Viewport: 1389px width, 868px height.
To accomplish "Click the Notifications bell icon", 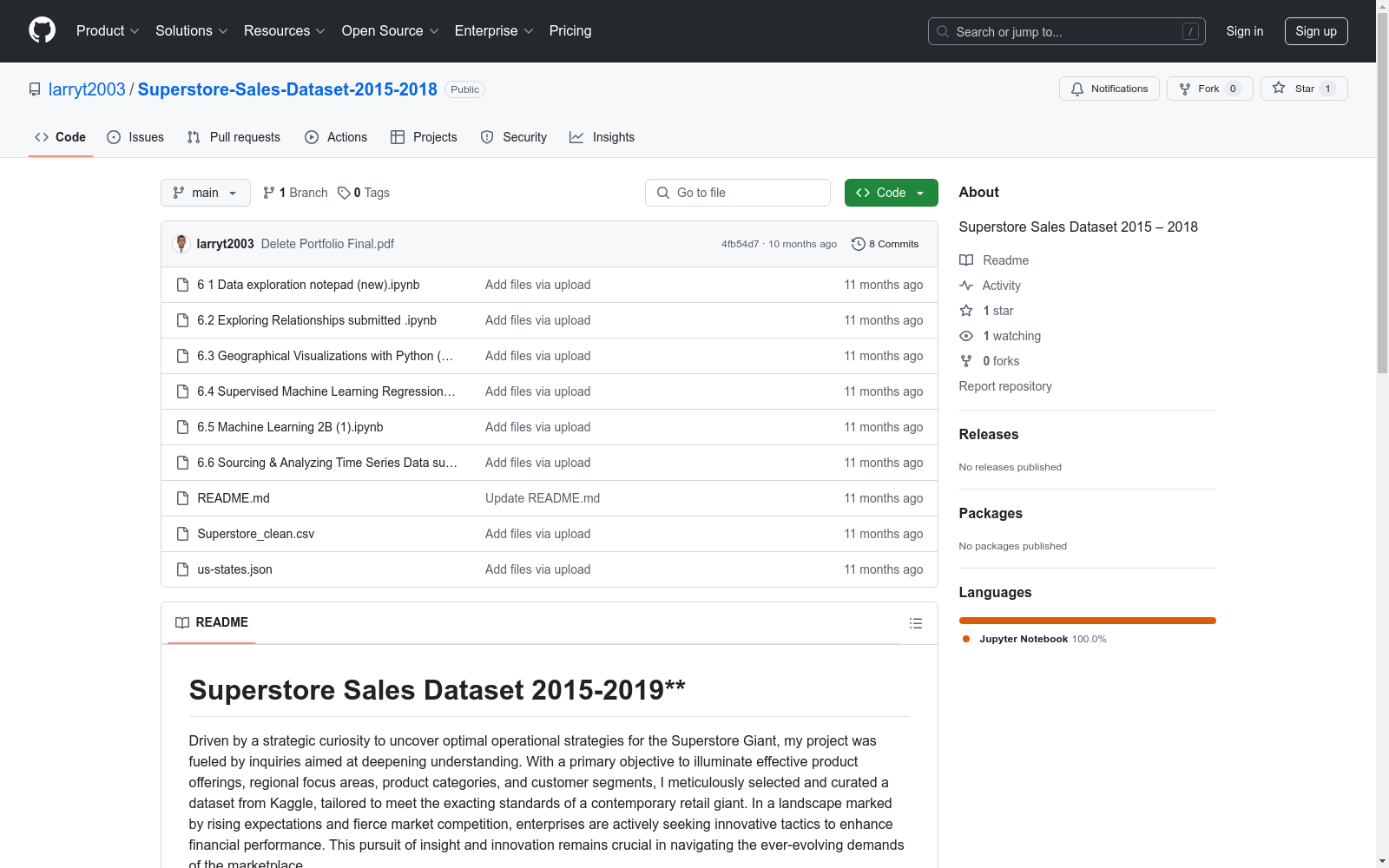I will click(x=1077, y=89).
